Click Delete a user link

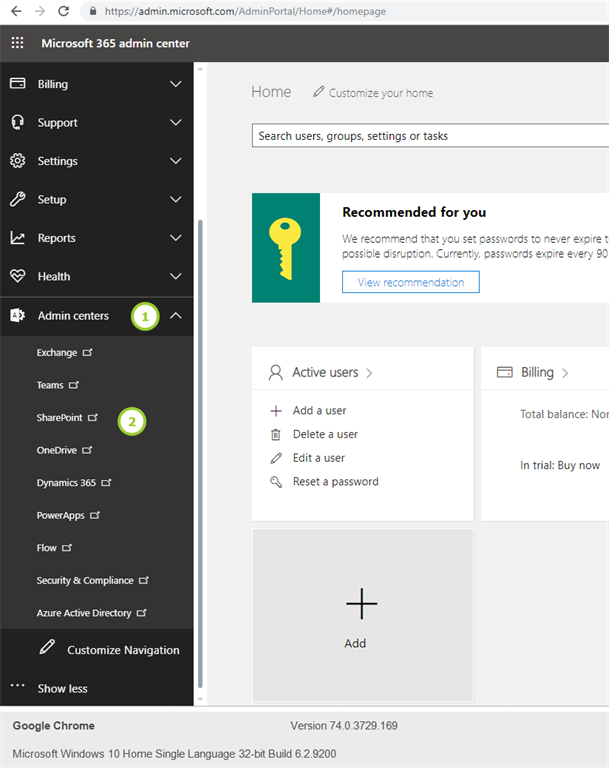tap(325, 434)
